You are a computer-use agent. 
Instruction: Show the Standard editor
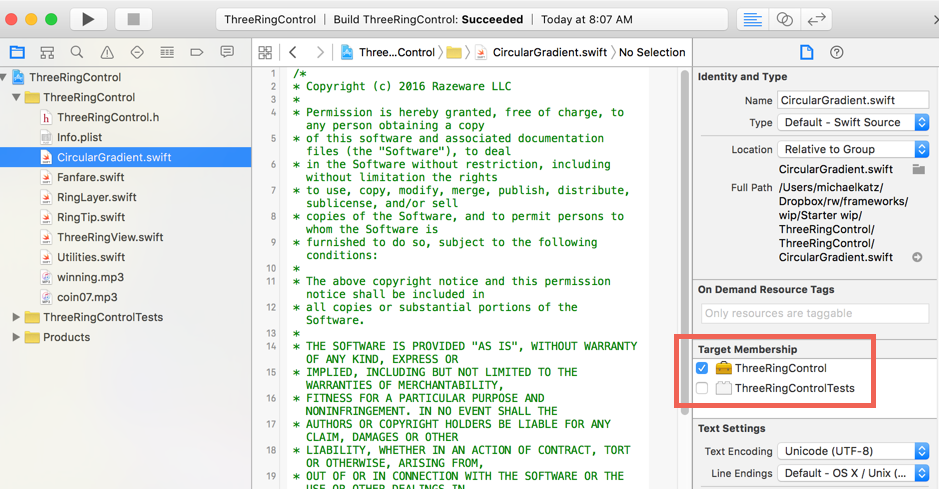(752, 19)
